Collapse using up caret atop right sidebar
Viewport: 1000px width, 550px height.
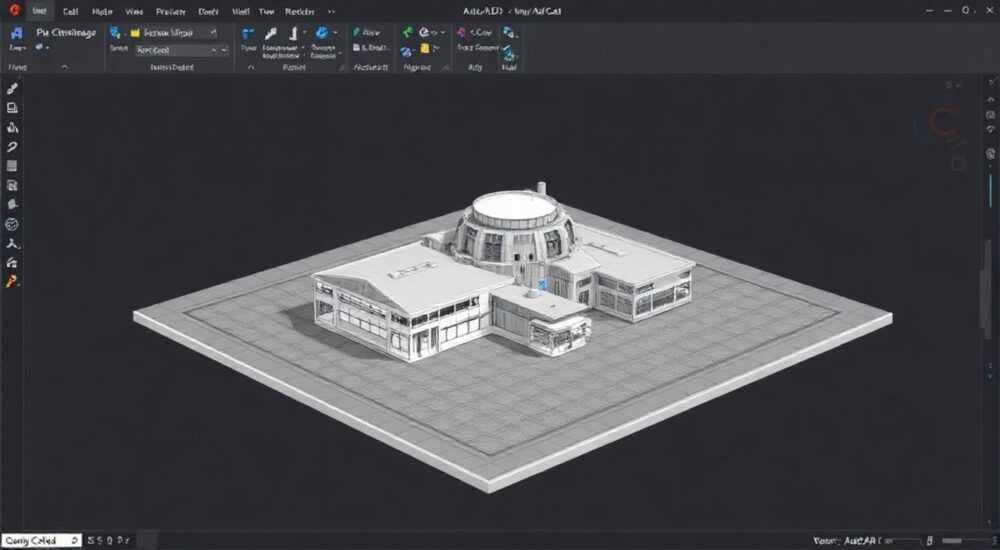point(990,100)
